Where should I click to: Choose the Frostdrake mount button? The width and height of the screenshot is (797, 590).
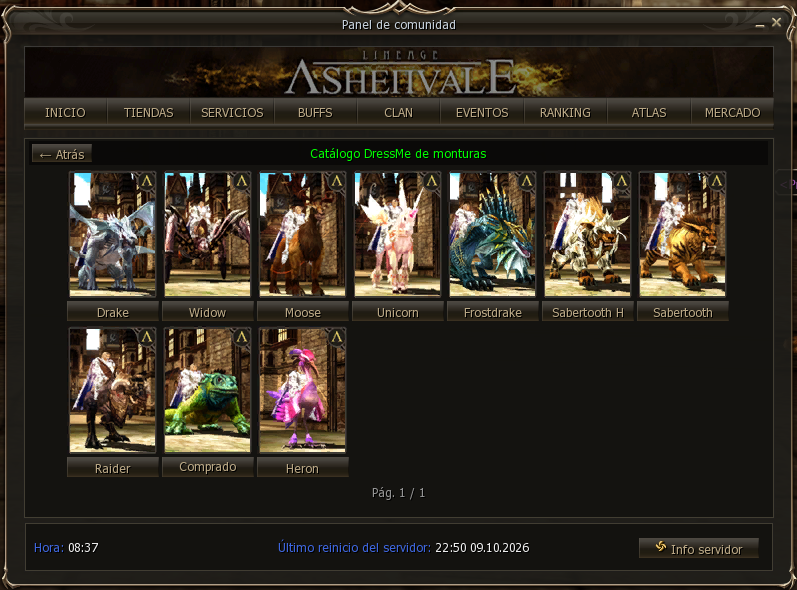pyautogui.click(x=493, y=312)
